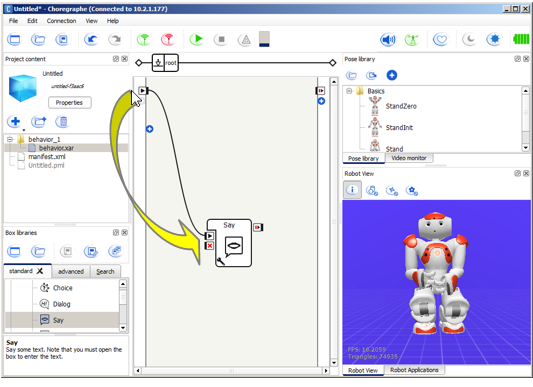Open the File menu
This screenshot has width=533, height=387.
[14, 21]
